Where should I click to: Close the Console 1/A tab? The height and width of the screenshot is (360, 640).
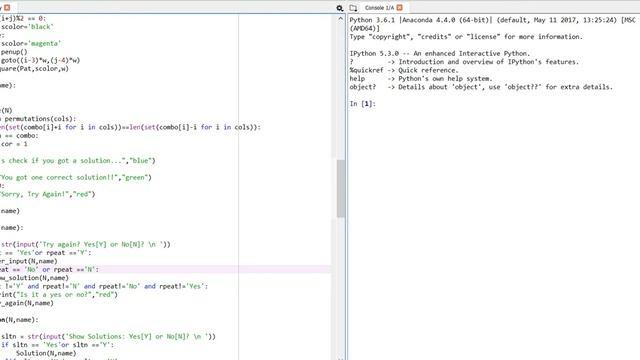coord(400,7)
